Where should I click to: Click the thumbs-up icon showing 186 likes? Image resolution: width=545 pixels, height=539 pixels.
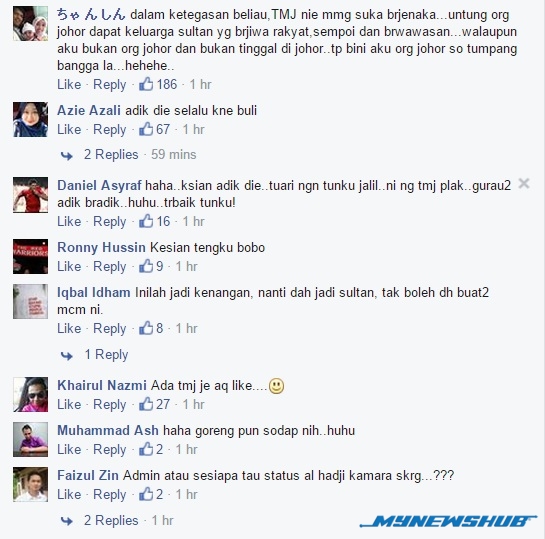tap(146, 84)
